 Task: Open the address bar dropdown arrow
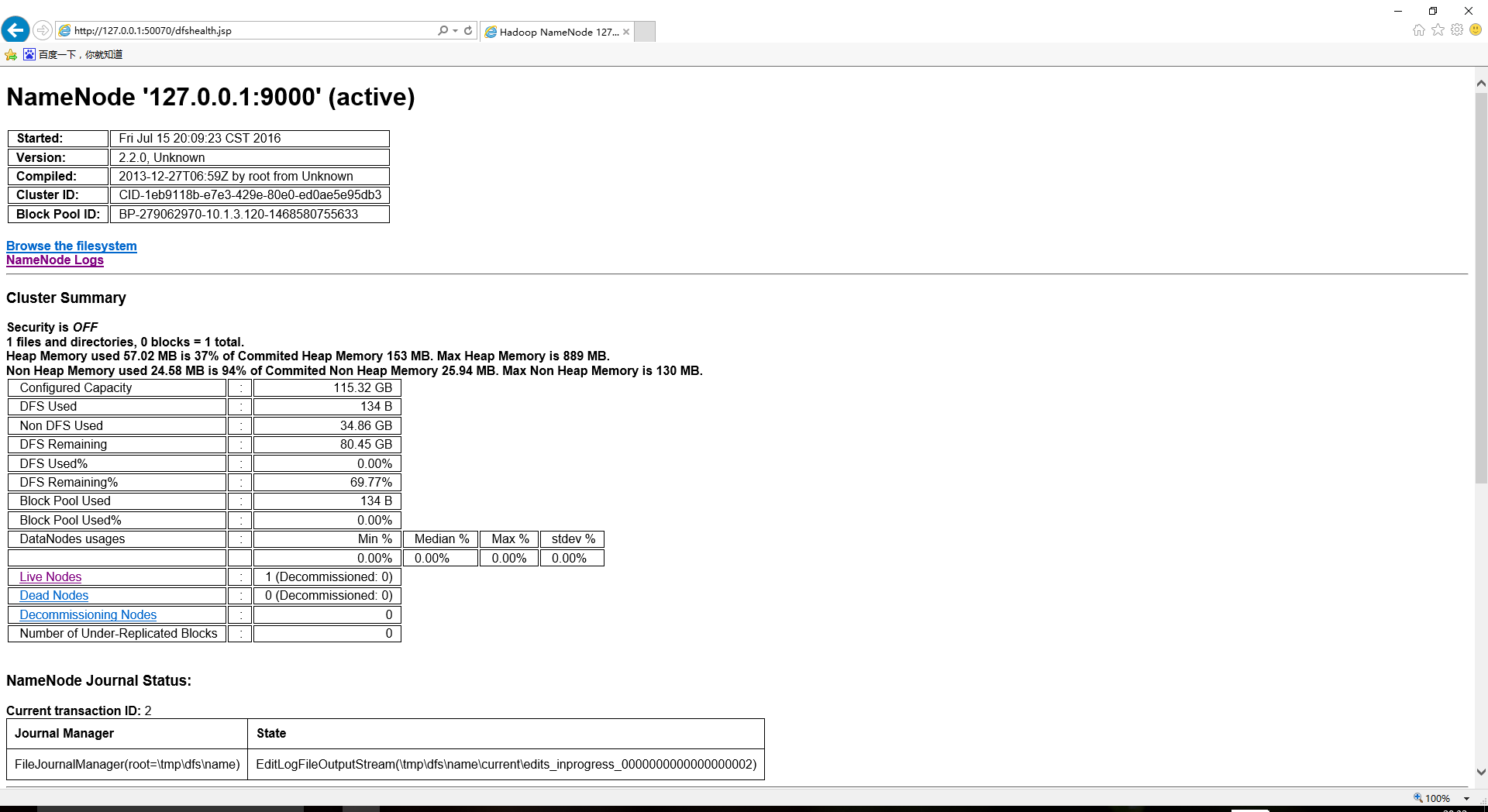pyautogui.click(x=455, y=31)
